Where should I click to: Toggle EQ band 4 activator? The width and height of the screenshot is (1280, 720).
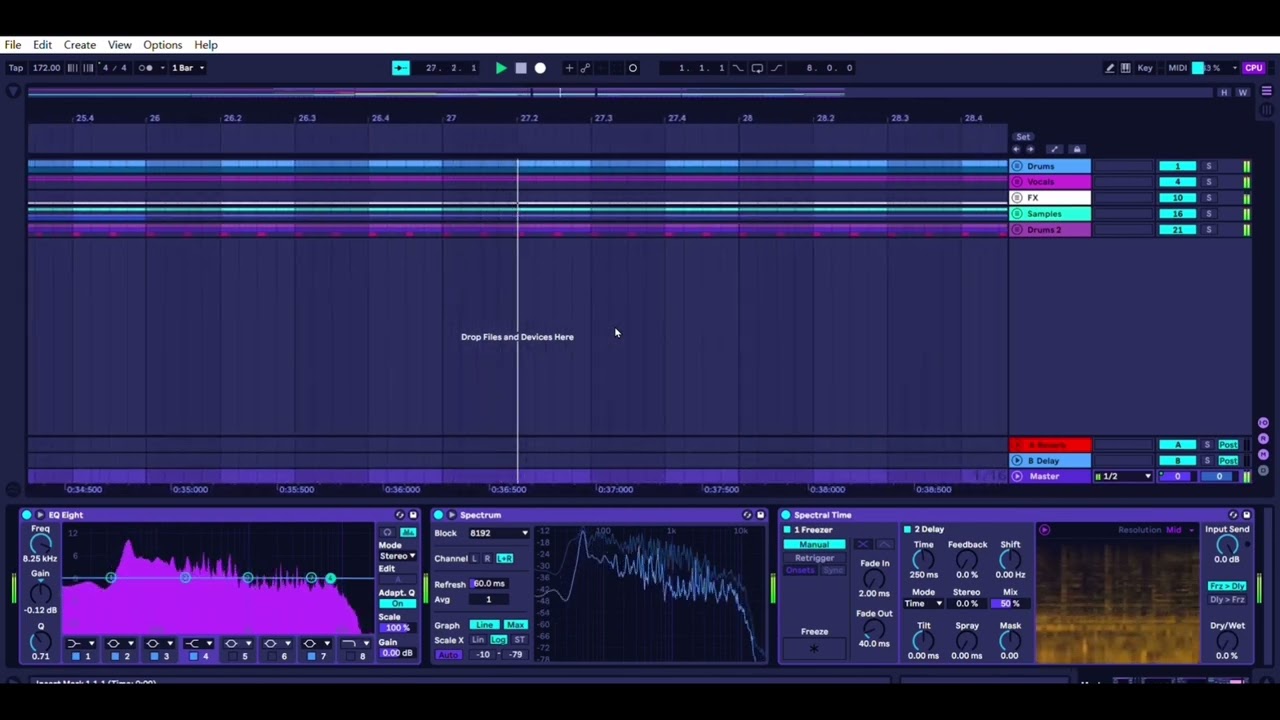tap(194, 656)
